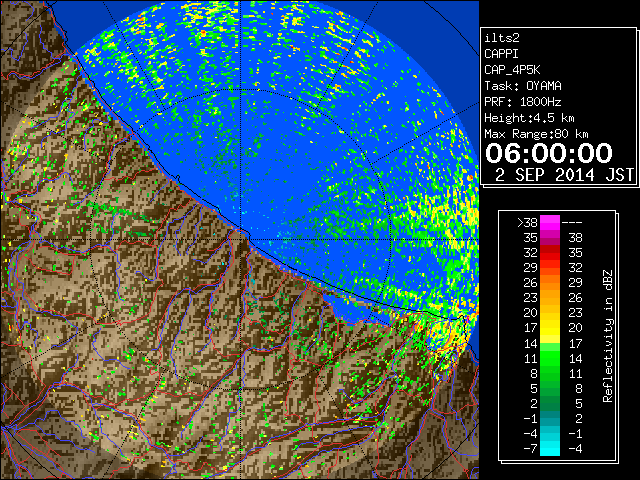The width and height of the screenshot is (640, 480).
Task: Click the 'Reflectivity in dBZ' axis title
Action: tap(608, 336)
